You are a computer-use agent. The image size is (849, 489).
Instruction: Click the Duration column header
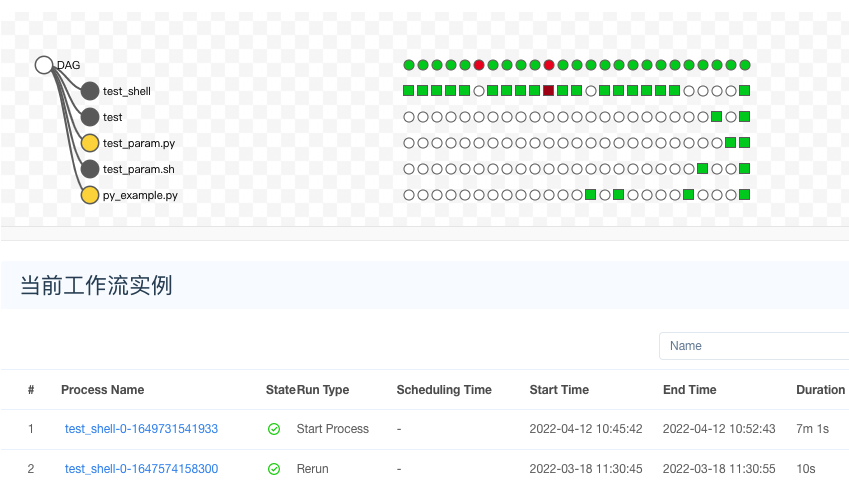820,390
